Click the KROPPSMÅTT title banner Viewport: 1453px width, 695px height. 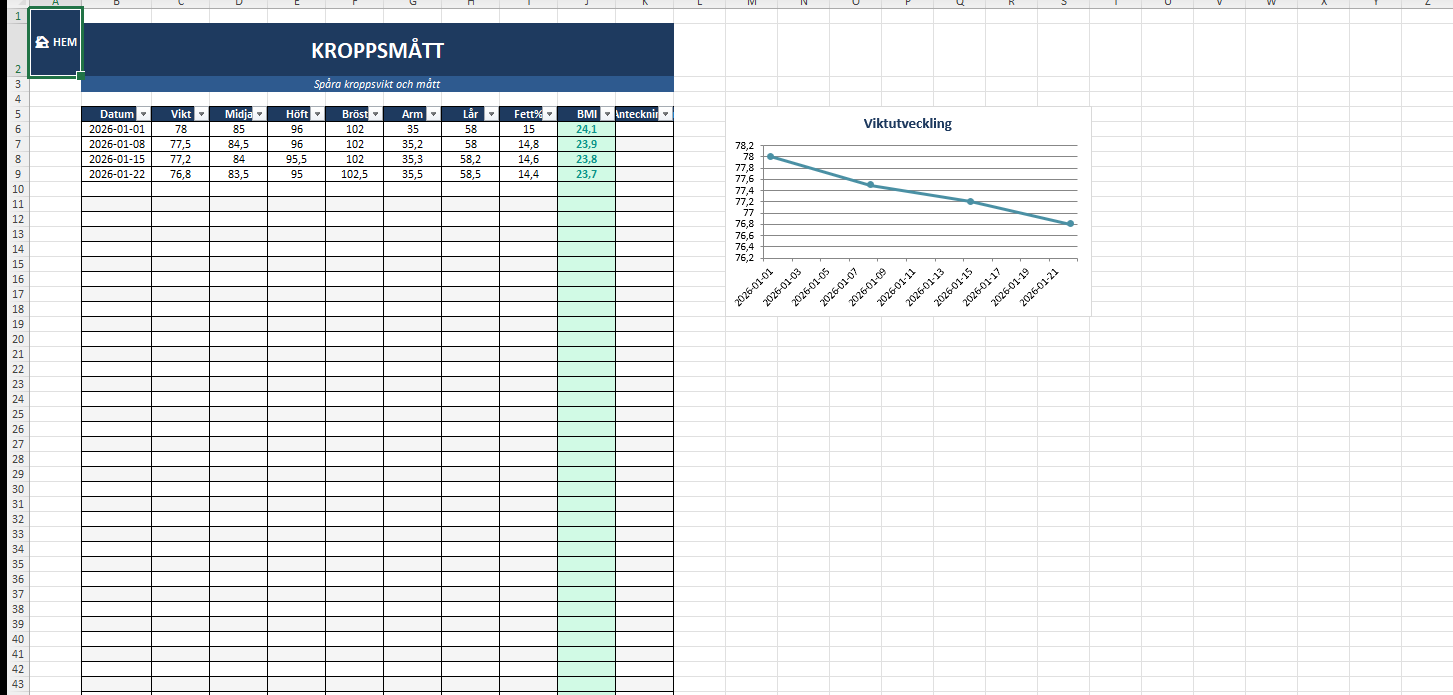(x=378, y=50)
